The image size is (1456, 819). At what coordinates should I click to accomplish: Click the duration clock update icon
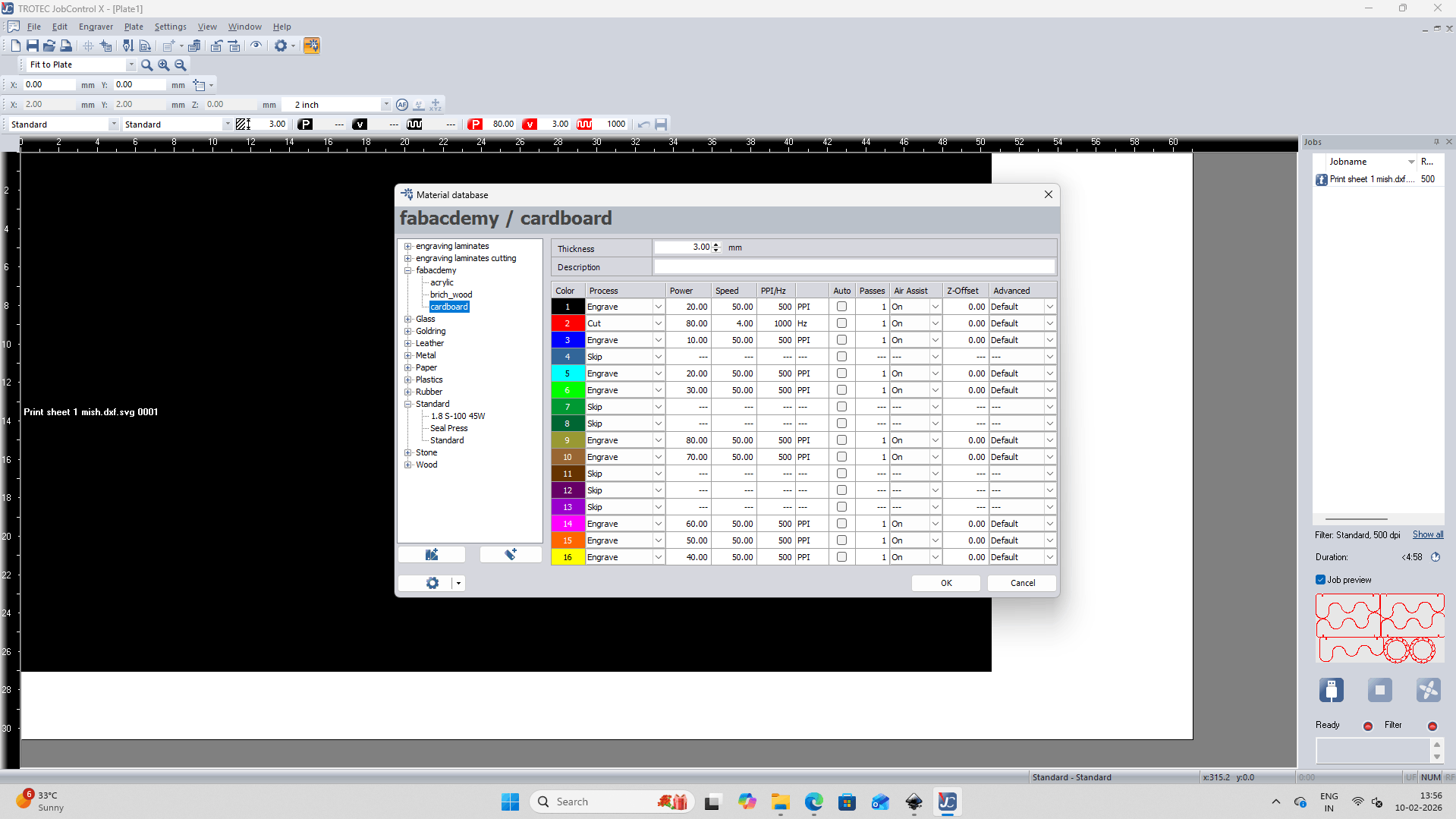point(1436,557)
